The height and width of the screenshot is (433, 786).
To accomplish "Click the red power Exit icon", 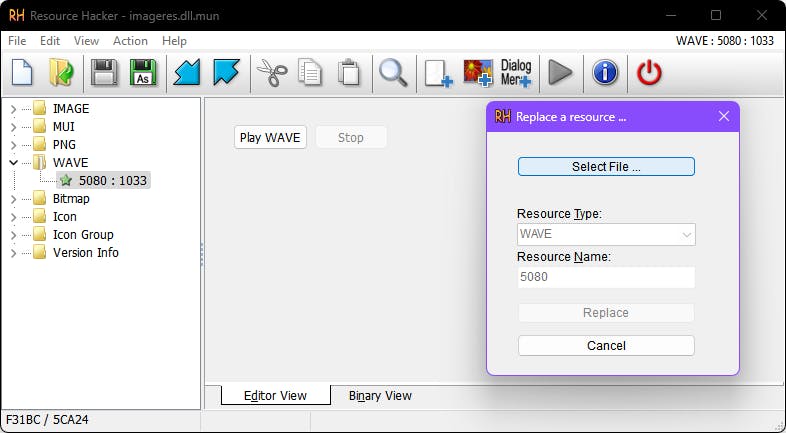I will point(649,73).
